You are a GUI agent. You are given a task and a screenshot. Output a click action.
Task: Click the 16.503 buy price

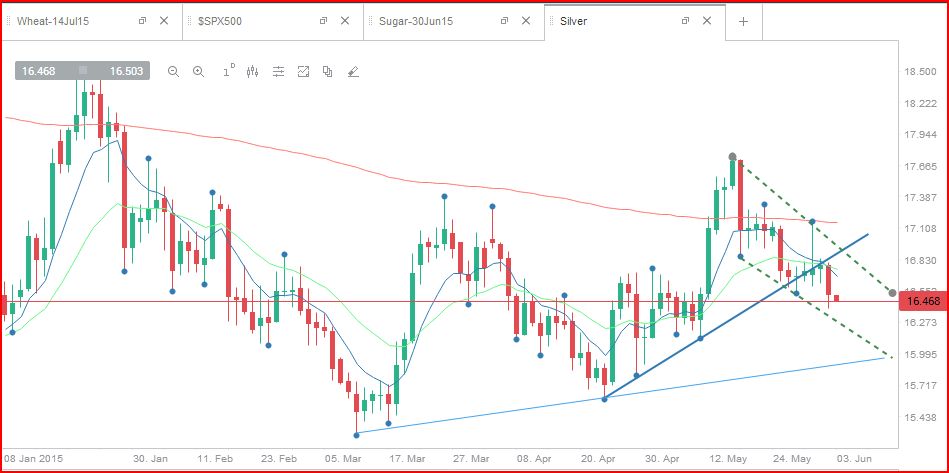pyautogui.click(x=126, y=71)
